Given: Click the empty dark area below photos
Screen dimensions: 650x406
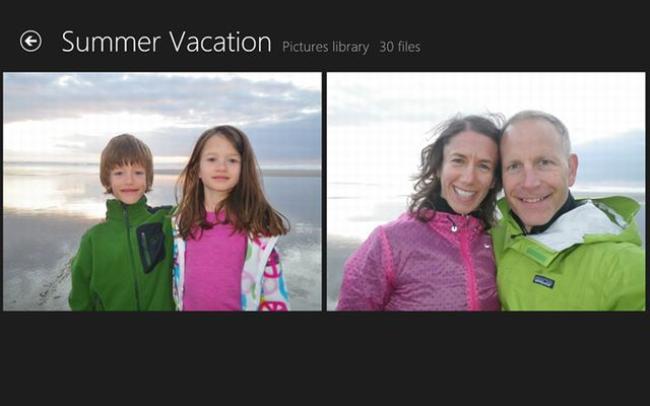Looking at the screenshot, I should pyautogui.click(x=325, y=359).
